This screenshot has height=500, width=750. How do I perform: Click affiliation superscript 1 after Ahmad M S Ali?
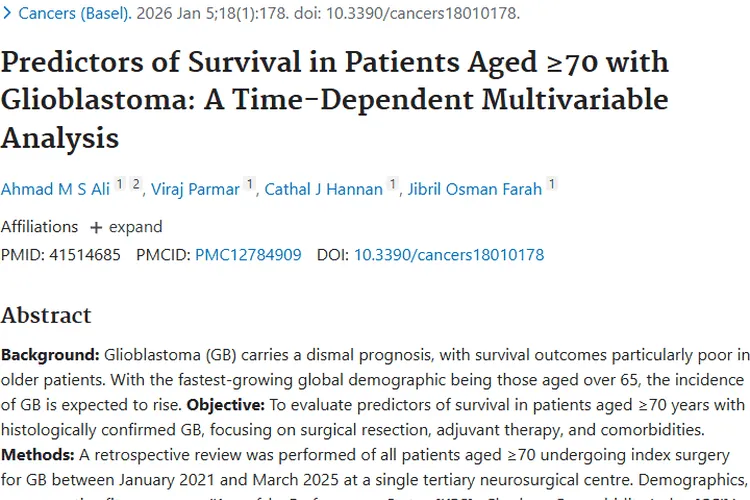119,185
